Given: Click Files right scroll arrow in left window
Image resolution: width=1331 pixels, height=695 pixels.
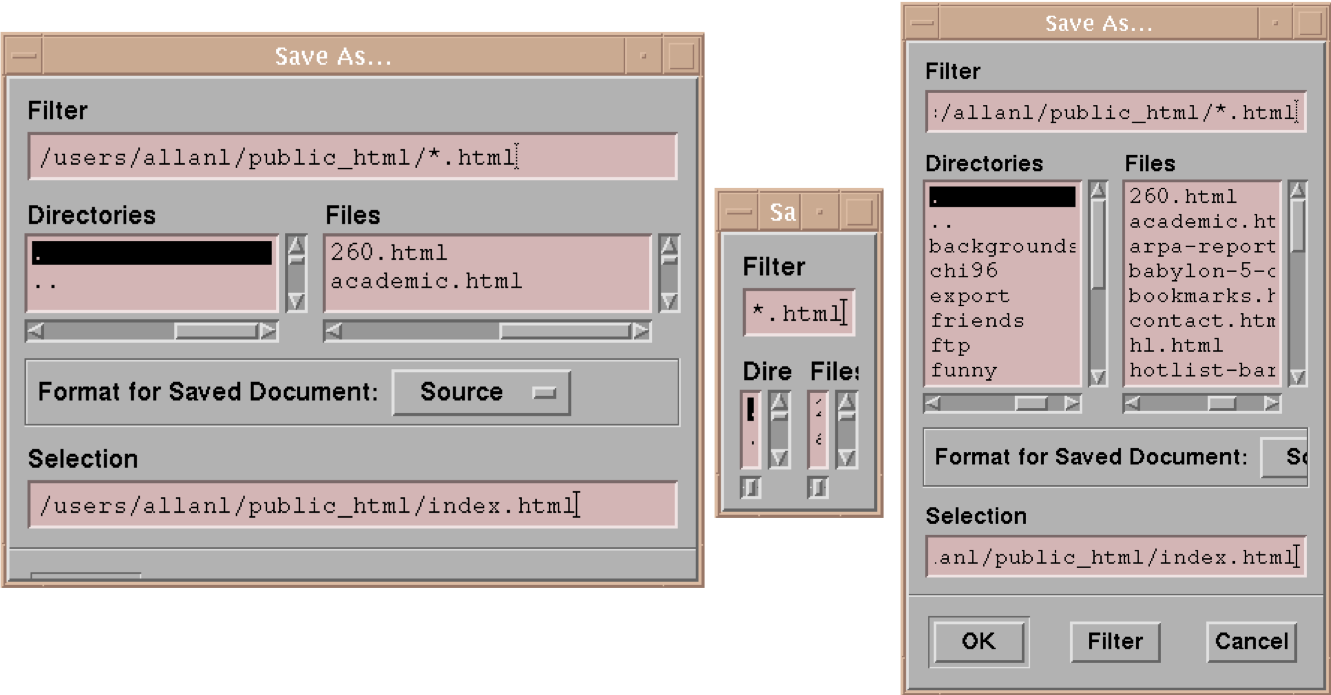Looking at the screenshot, I should 640,331.
